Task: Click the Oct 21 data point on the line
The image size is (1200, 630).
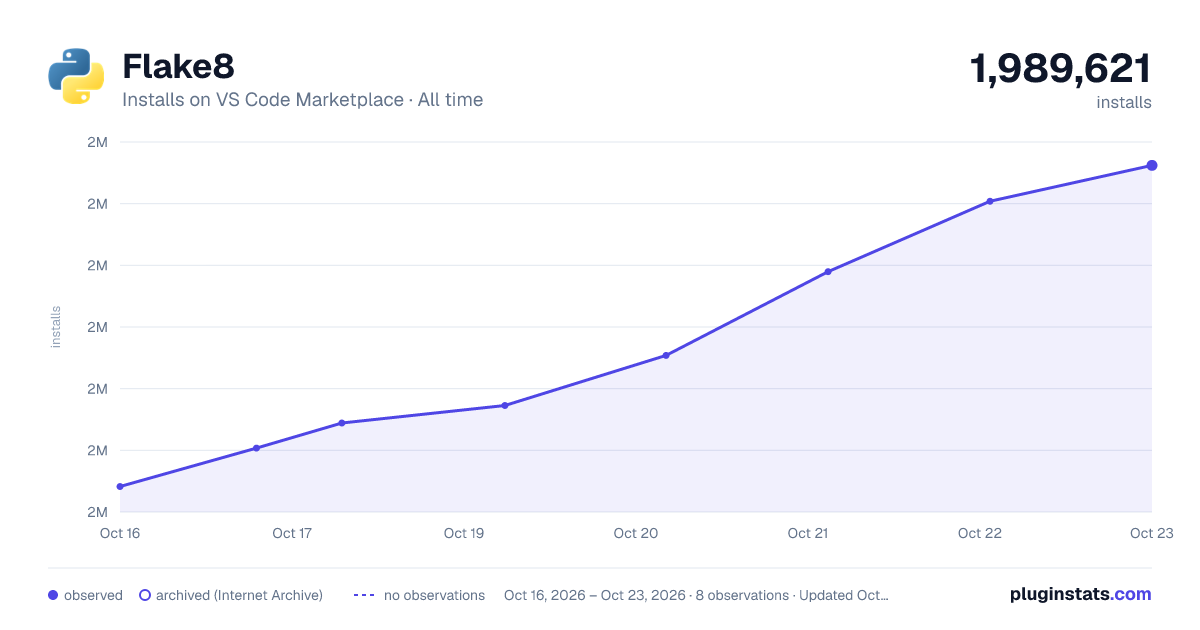Action: point(828,271)
